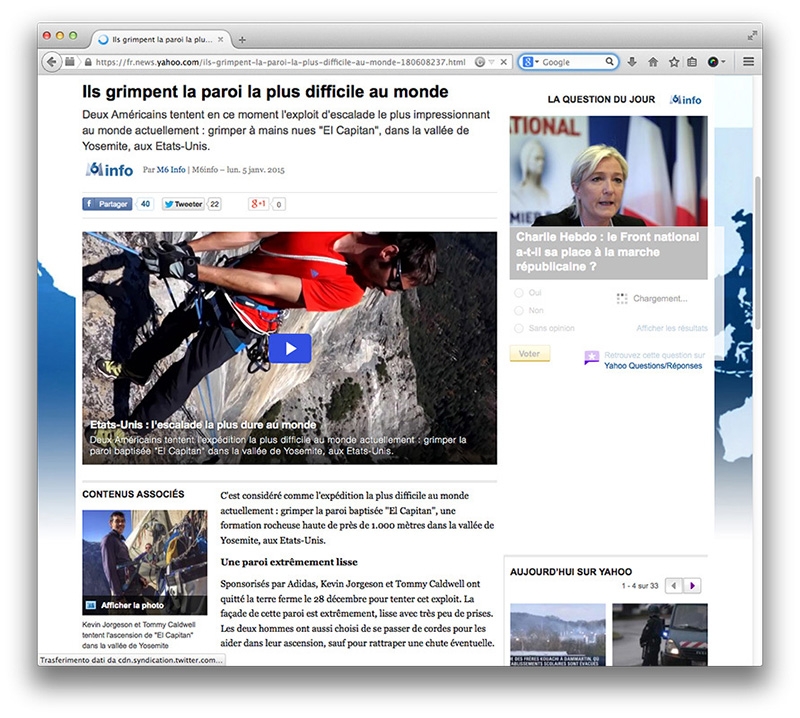Tweet the article with the Tweeter button

tap(183, 204)
